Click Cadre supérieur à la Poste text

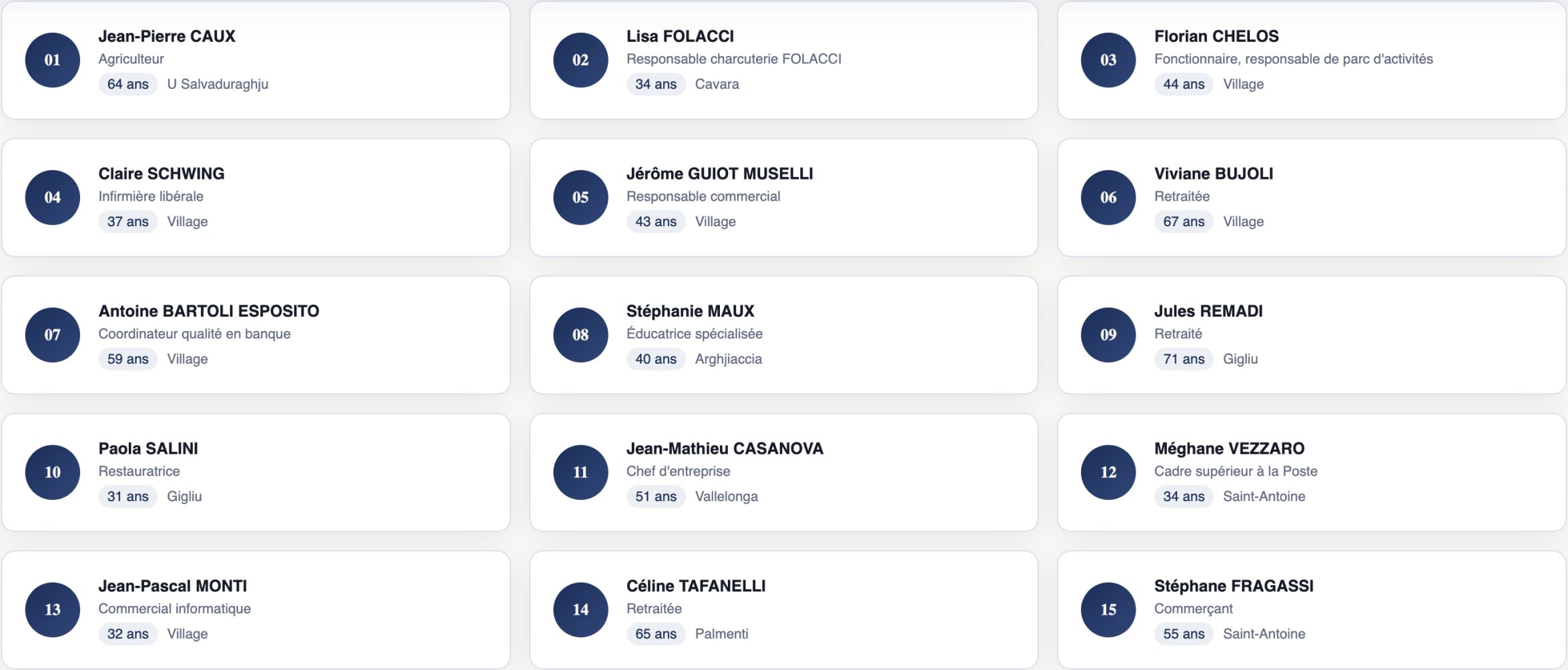pos(1236,471)
